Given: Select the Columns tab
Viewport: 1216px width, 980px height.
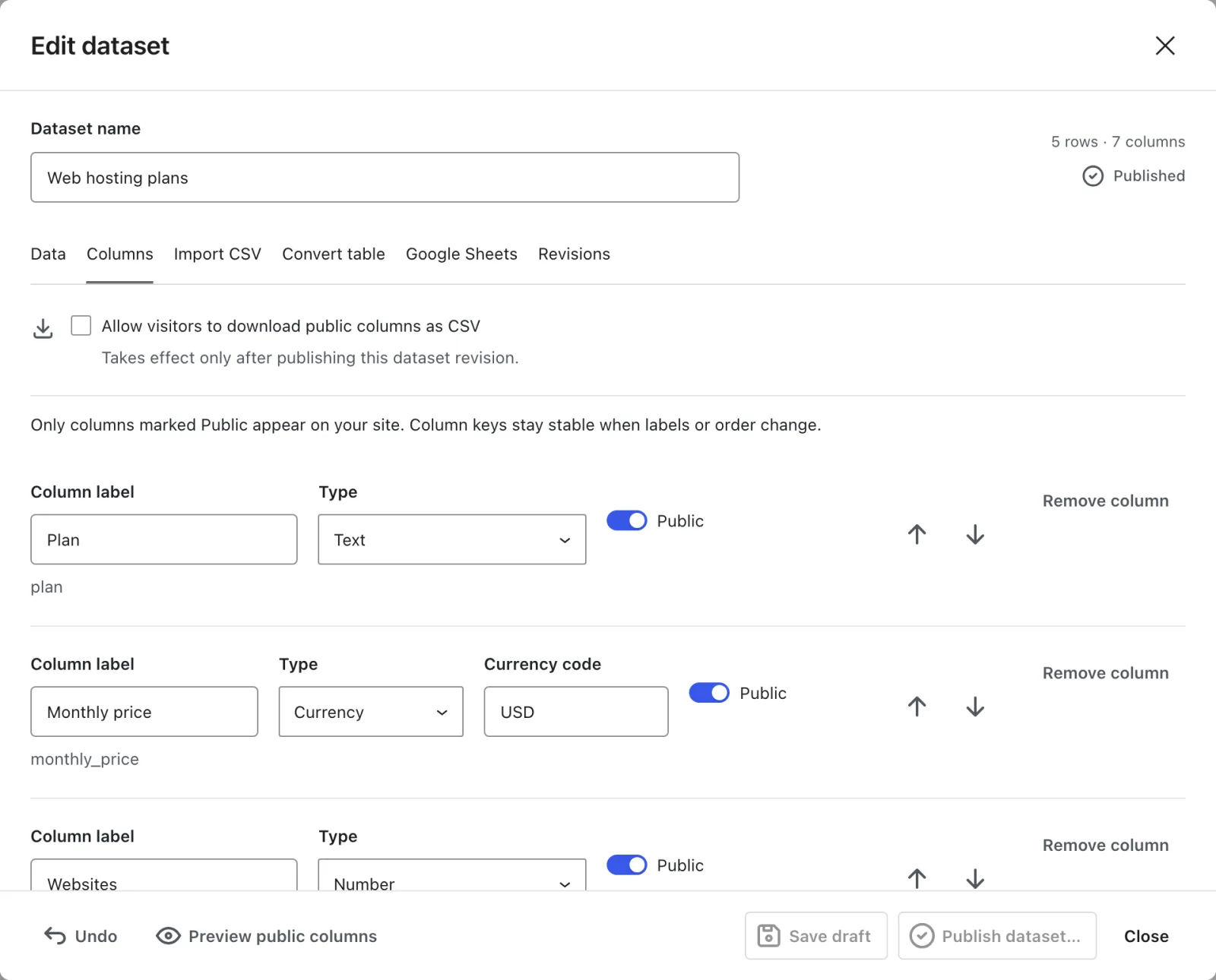Looking at the screenshot, I should point(120,254).
